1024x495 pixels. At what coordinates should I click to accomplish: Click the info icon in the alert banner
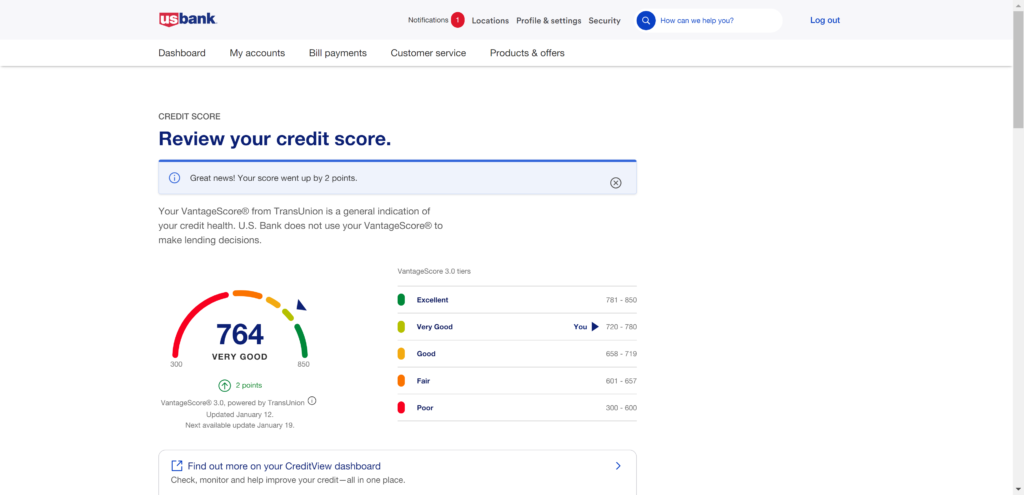(174, 178)
